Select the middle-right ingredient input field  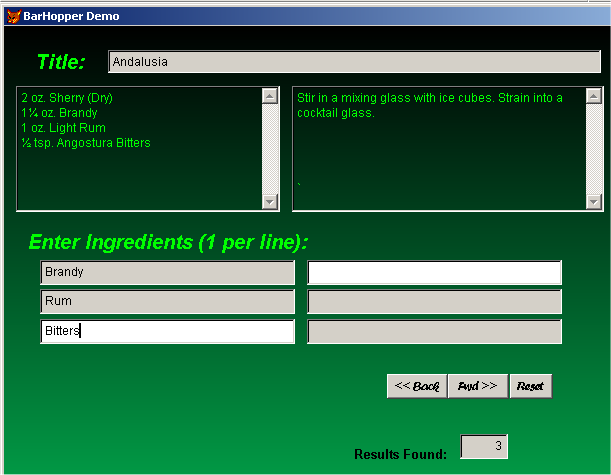(x=434, y=301)
